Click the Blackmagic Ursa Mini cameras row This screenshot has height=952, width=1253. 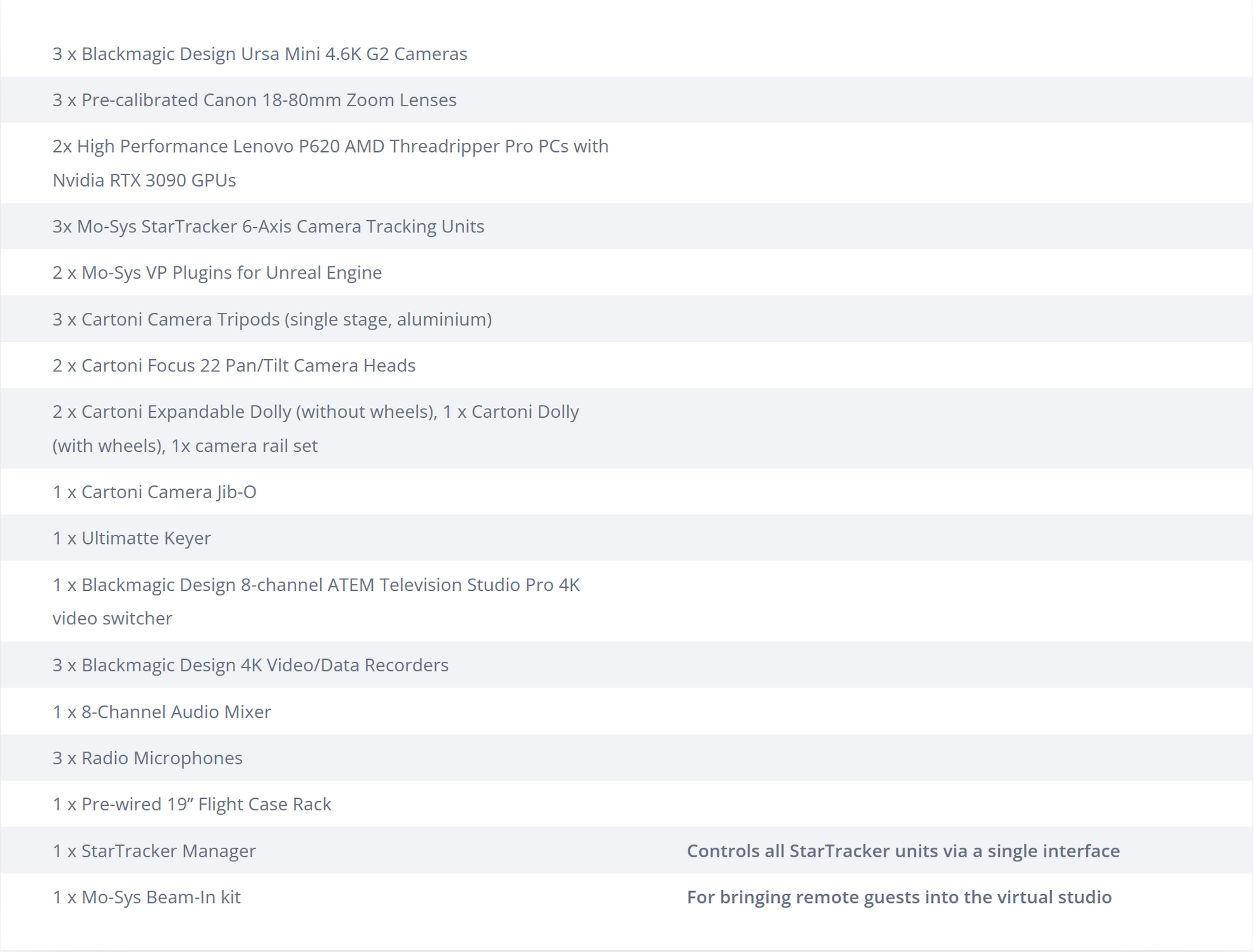tap(259, 53)
